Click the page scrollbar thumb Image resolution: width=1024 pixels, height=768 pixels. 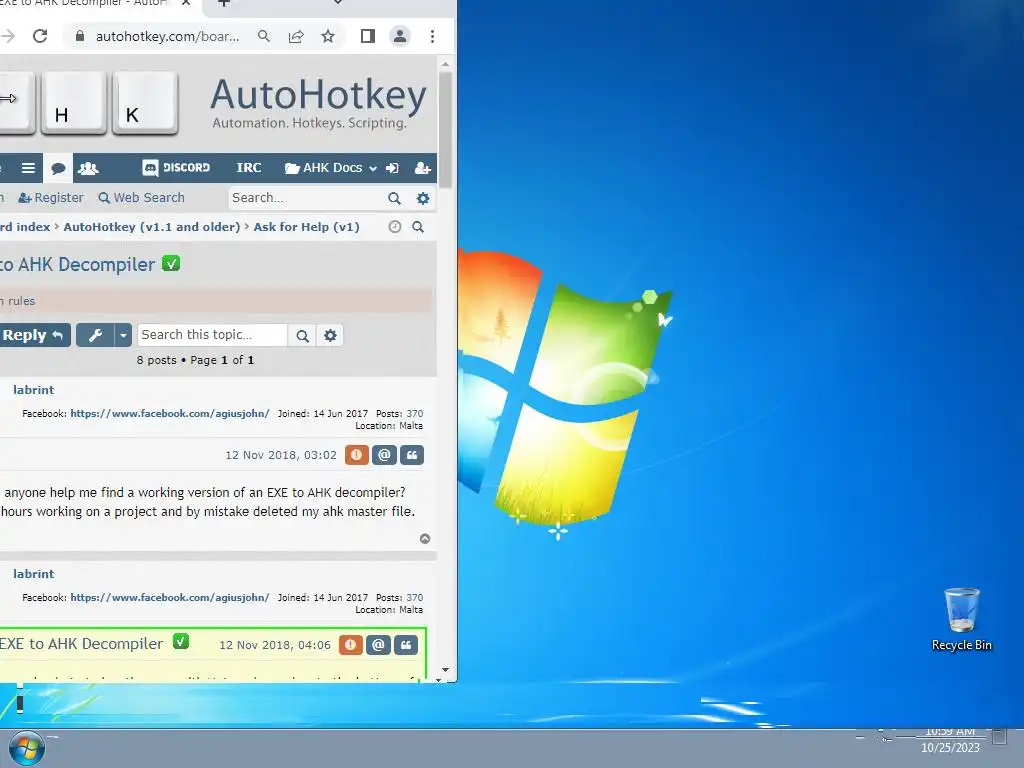445,129
